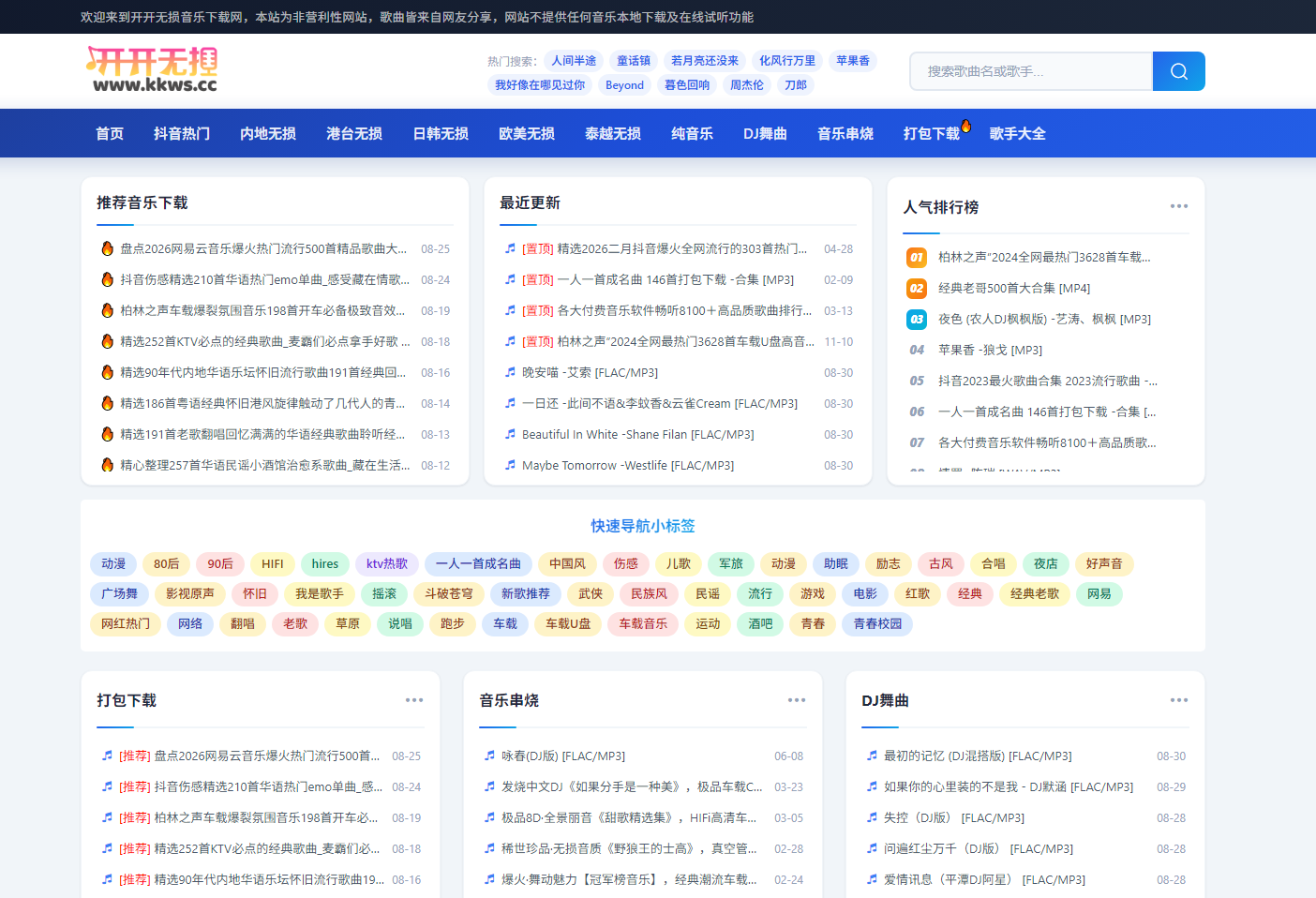
Task: Click the fire icon beside 打包下载
Action: (x=965, y=126)
